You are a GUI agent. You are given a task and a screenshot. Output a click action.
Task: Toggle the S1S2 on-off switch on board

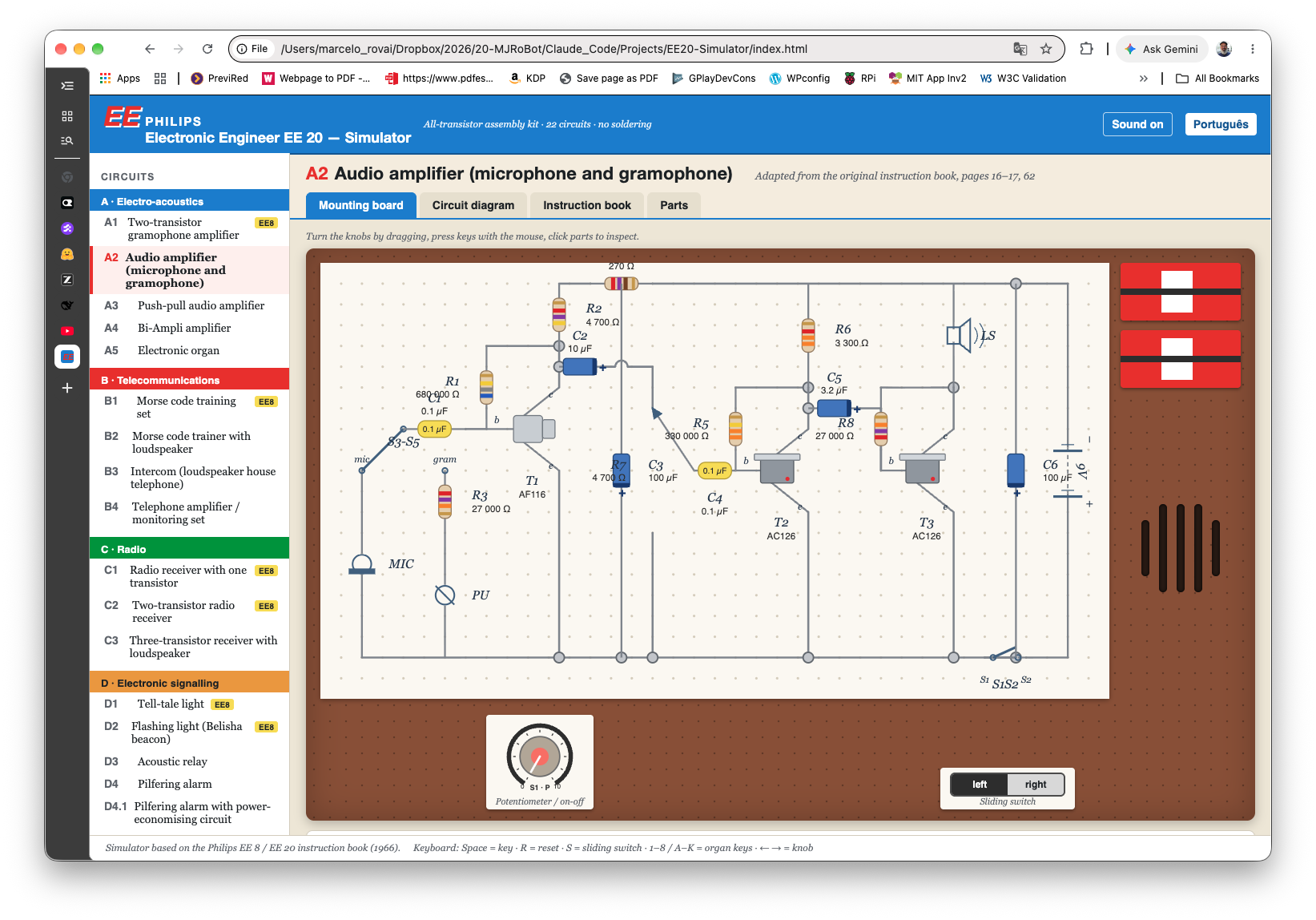(1005, 654)
